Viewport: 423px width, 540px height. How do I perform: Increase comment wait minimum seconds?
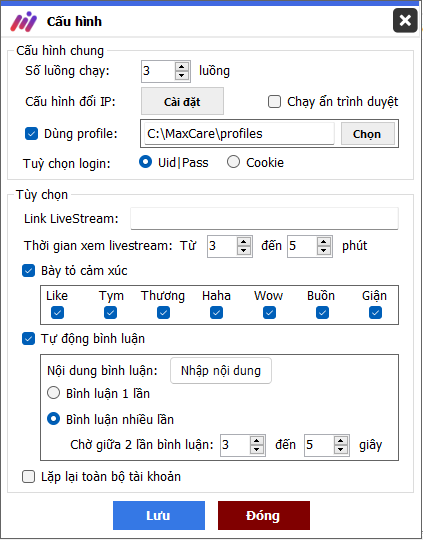pos(257,440)
